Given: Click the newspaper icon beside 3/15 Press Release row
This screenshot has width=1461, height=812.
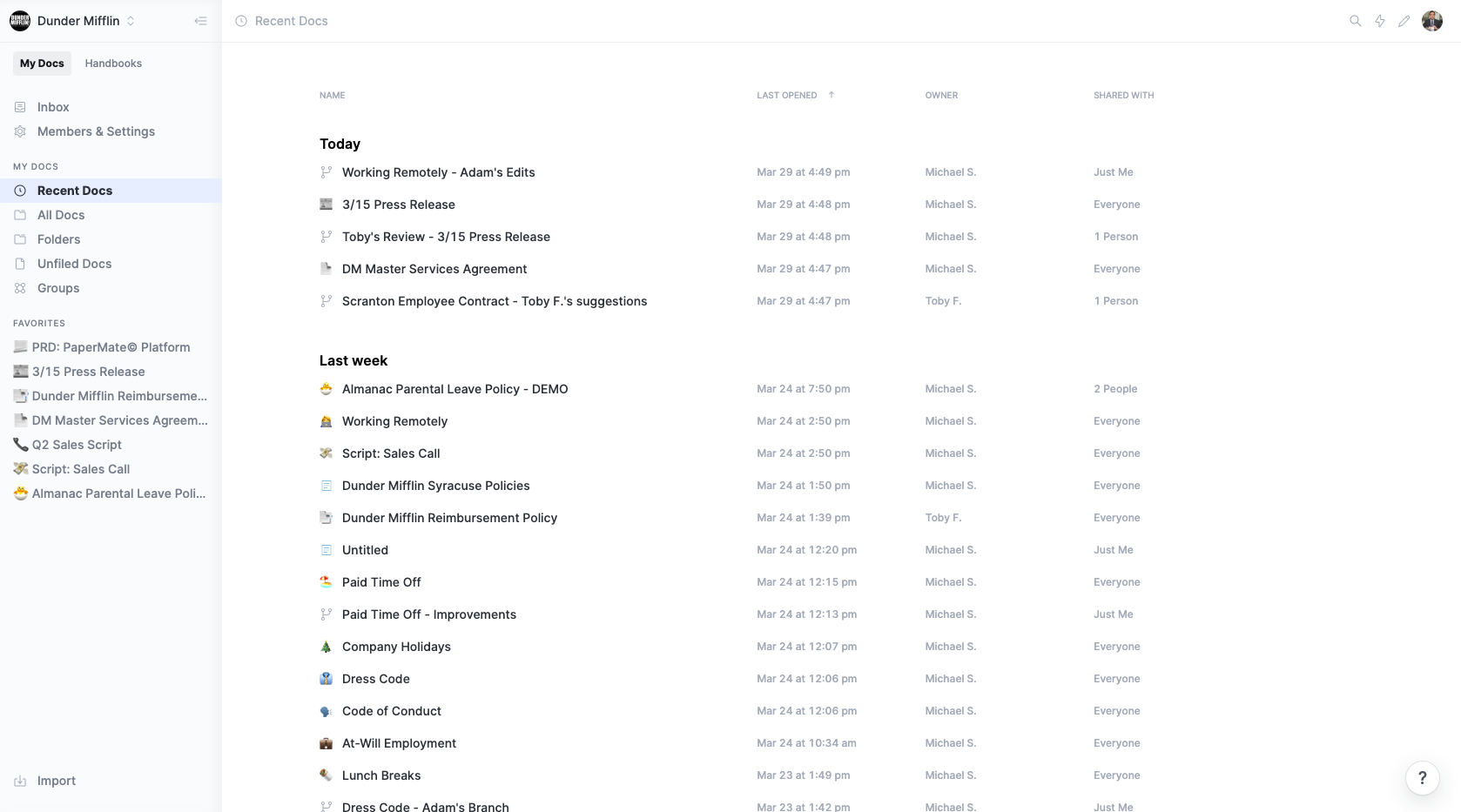Looking at the screenshot, I should pyautogui.click(x=327, y=205).
